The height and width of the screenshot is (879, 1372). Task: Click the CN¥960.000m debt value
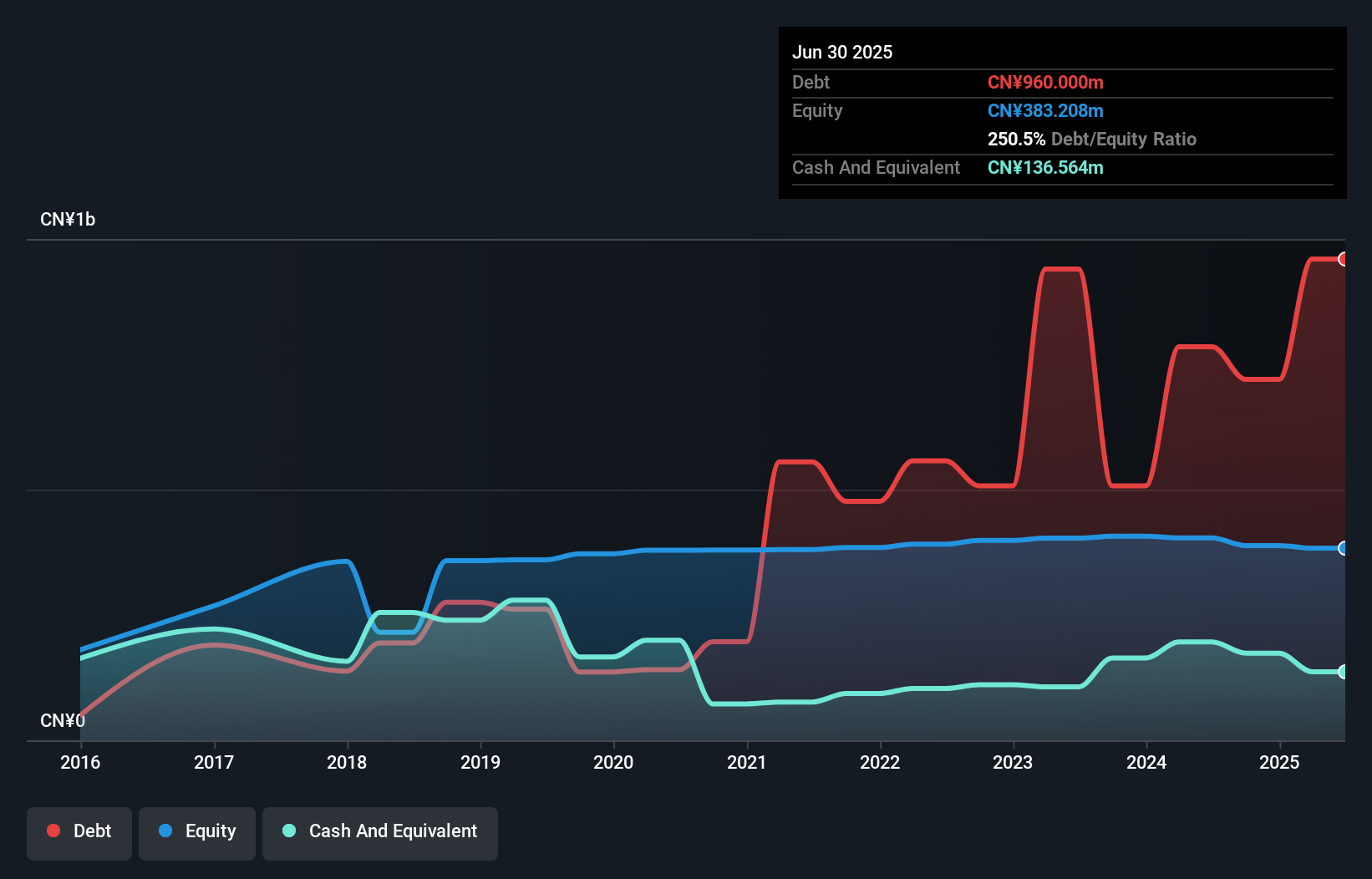tap(1045, 82)
